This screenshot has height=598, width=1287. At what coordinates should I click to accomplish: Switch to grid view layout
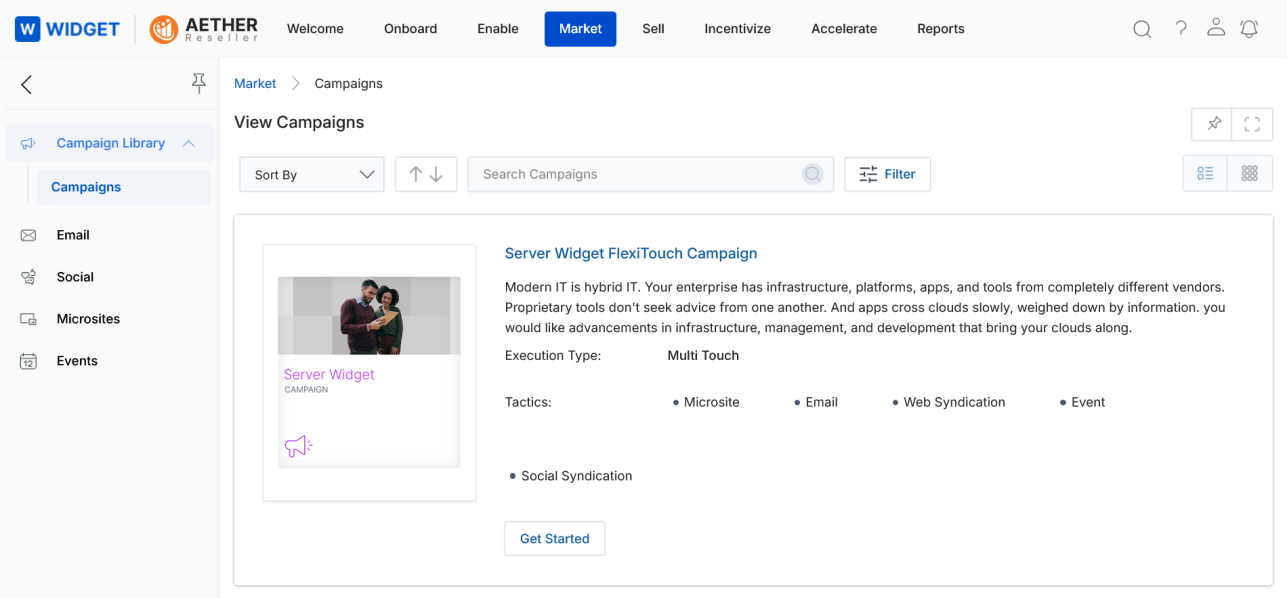point(1249,173)
